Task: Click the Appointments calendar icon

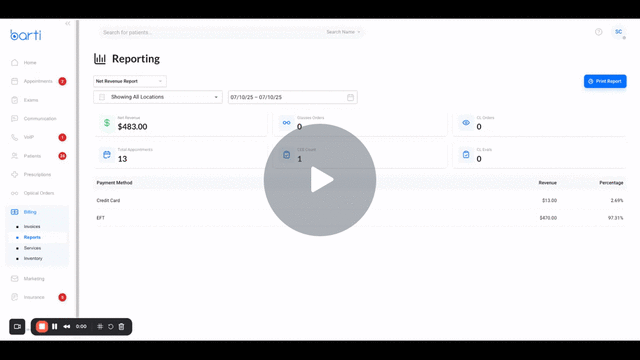Action: 15,81
